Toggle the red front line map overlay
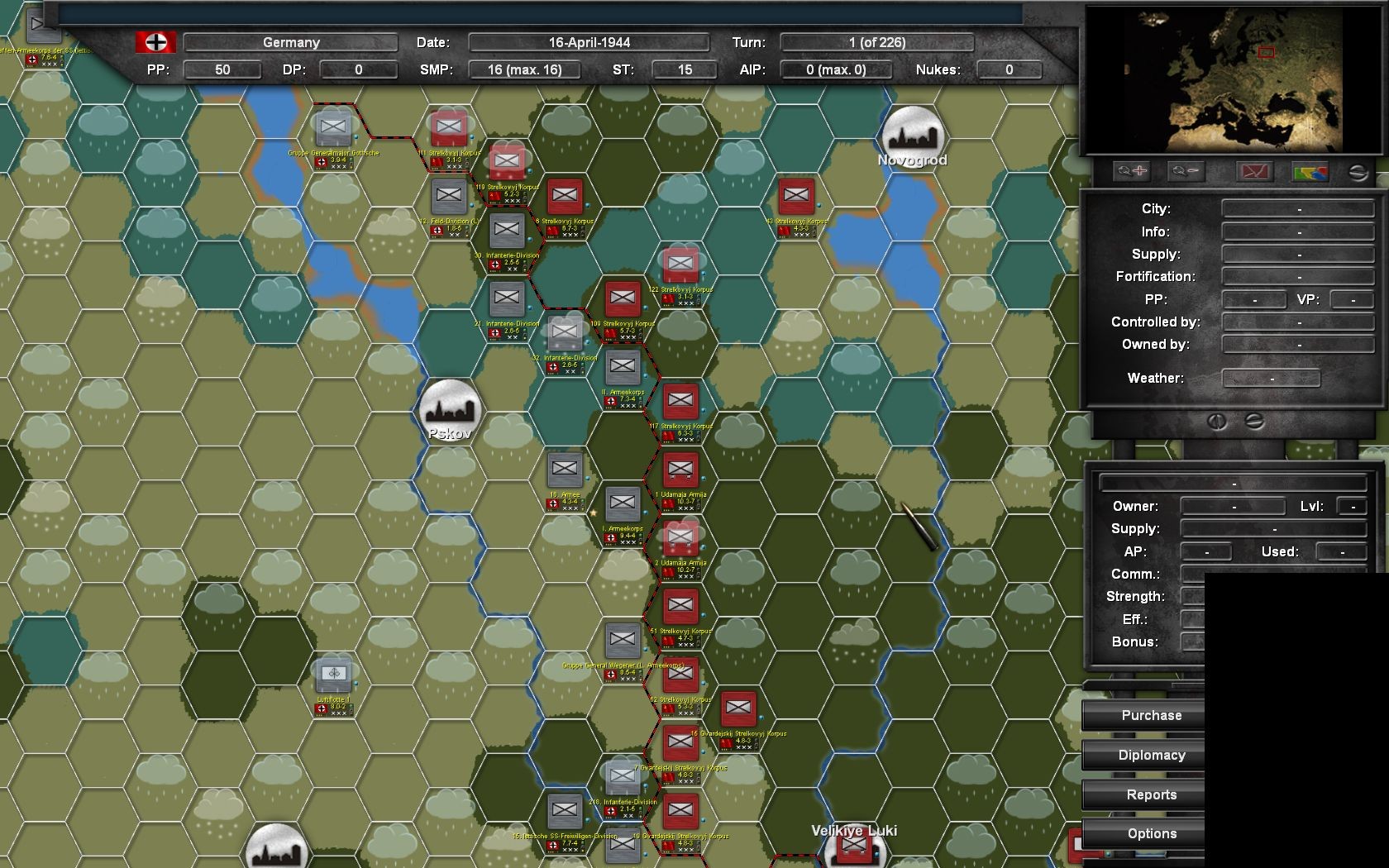The image size is (1389, 868). pyautogui.click(x=1253, y=171)
